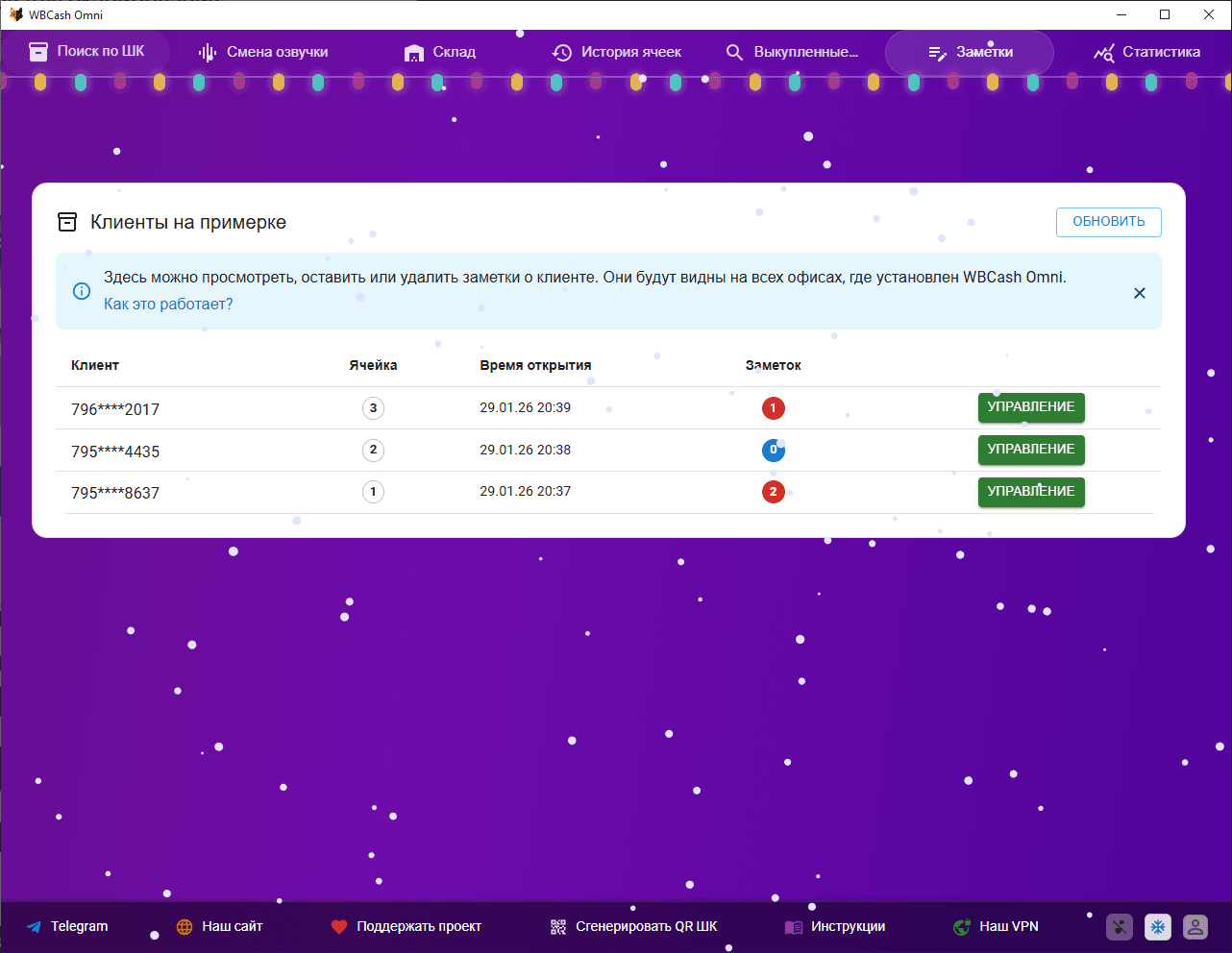Click the Сгенерировать QR ШК icon
The height and width of the screenshot is (953, 1232).
pos(558,927)
